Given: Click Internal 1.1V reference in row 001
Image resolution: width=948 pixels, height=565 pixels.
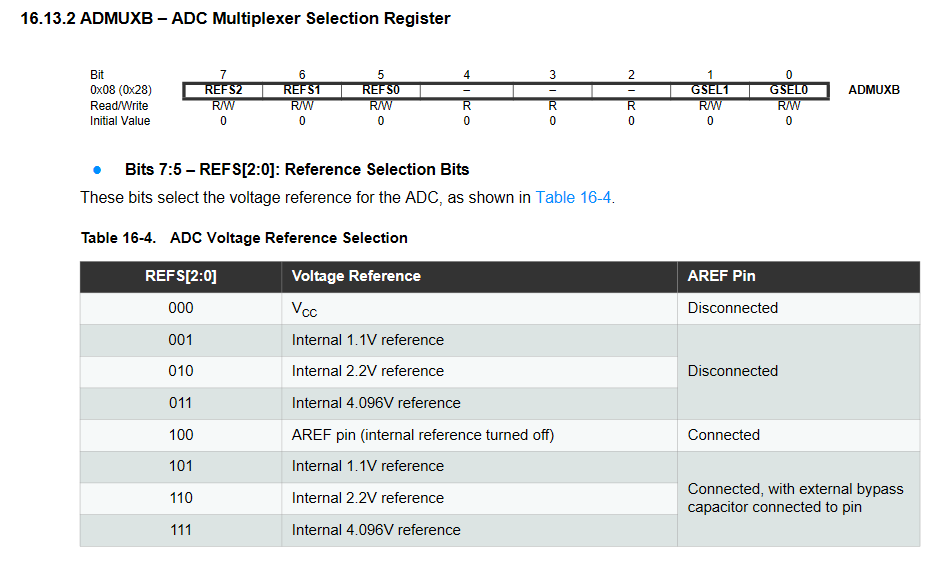Looking at the screenshot, I should tap(368, 340).
